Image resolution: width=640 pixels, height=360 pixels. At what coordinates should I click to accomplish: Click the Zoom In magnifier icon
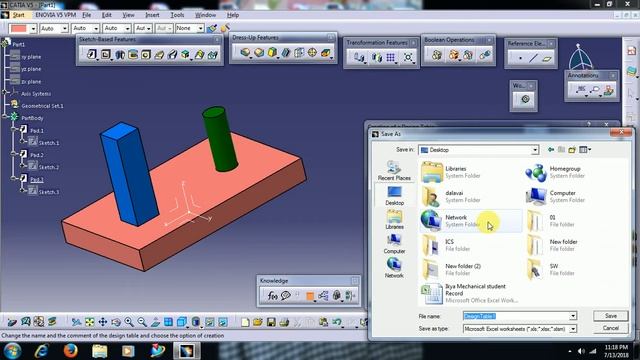coord(129,322)
